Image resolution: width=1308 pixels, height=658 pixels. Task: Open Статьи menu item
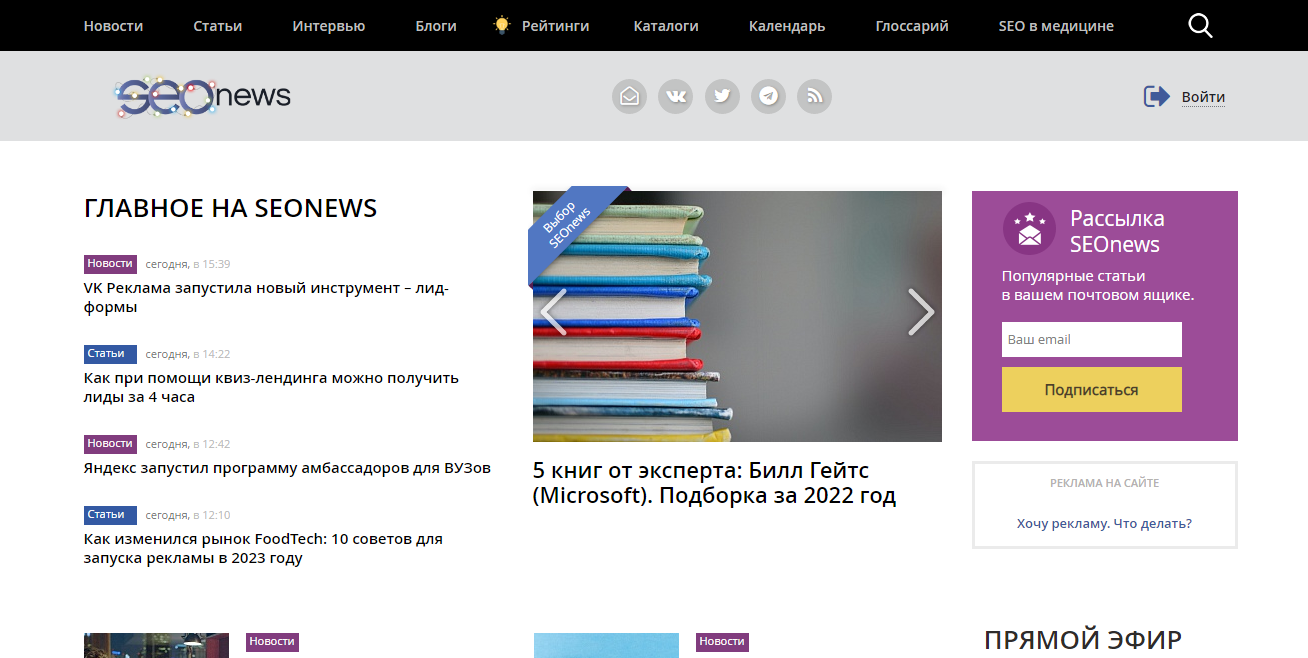[218, 26]
